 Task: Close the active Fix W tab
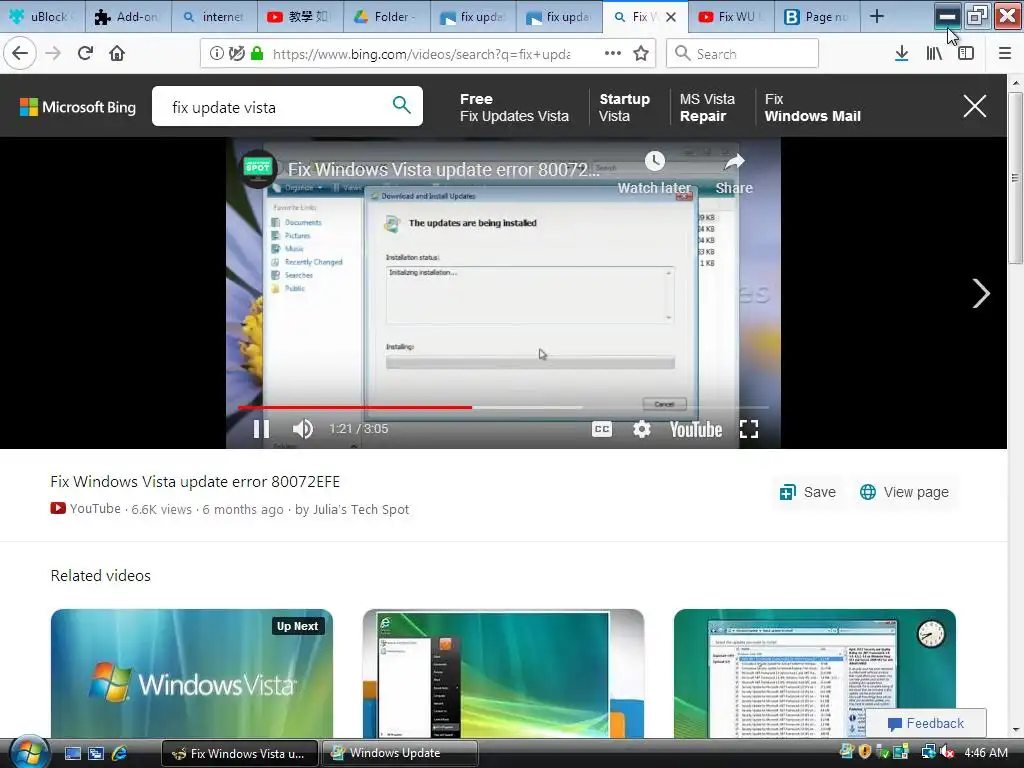coord(671,17)
